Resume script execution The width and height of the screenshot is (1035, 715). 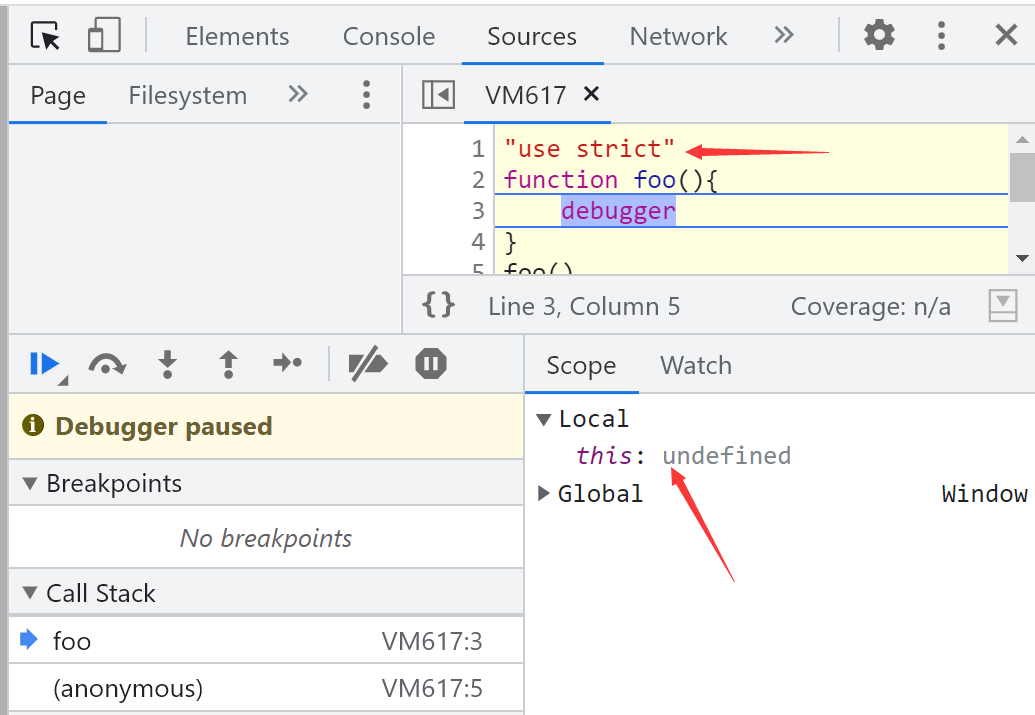45,364
